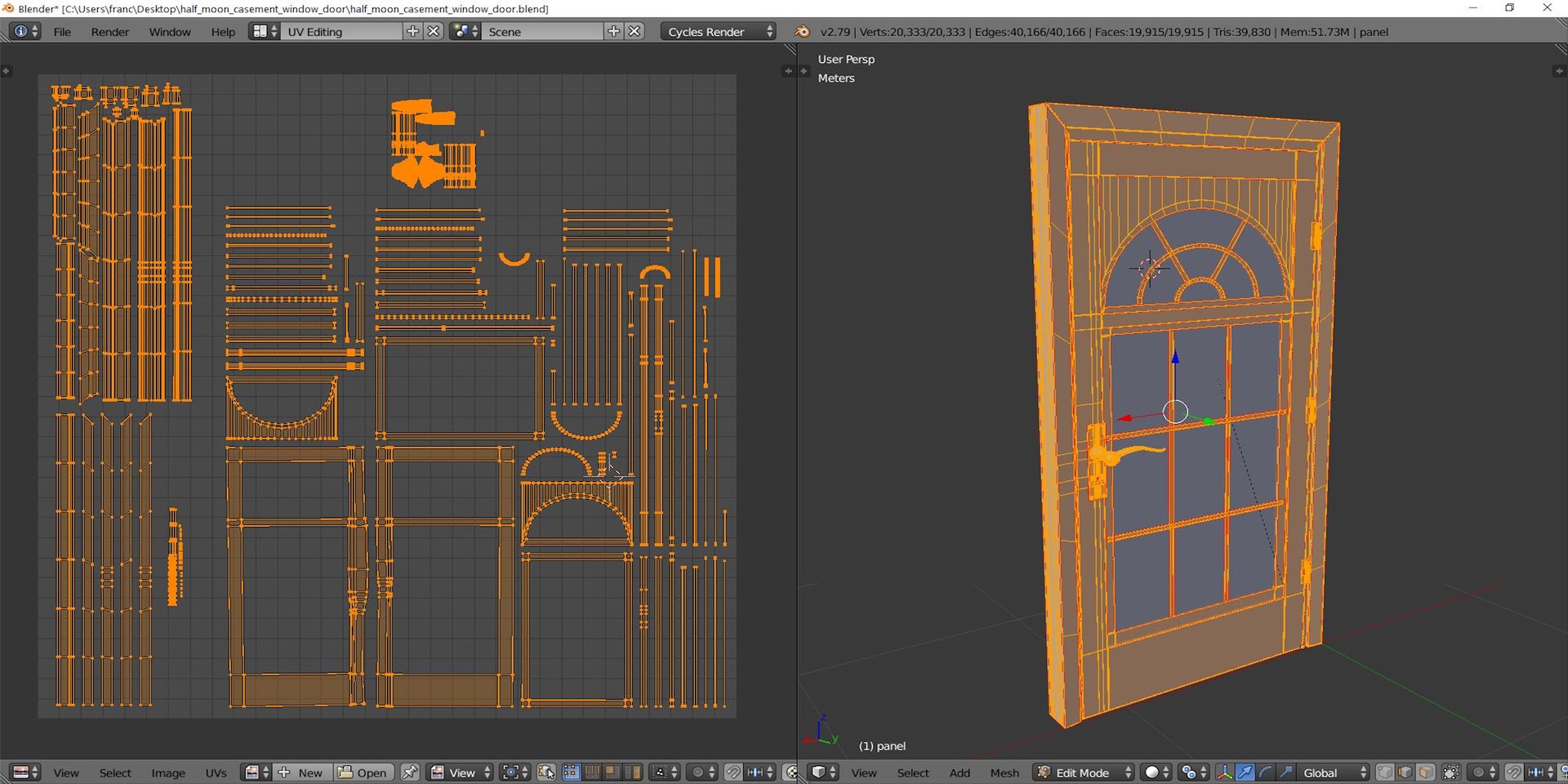Select the translate manipulator arrow icon
Image resolution: width=1568 pixels, height=784 pixels.
(1245, 773)
